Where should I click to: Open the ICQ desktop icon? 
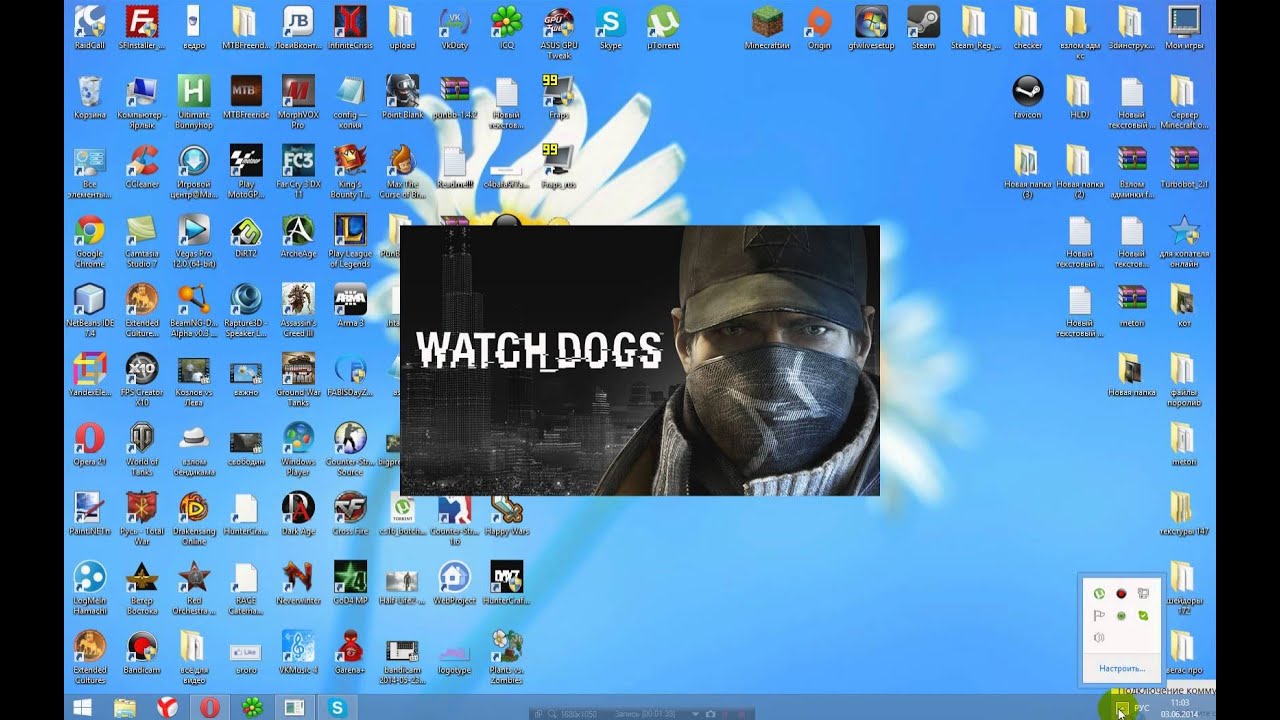point(506,27)
